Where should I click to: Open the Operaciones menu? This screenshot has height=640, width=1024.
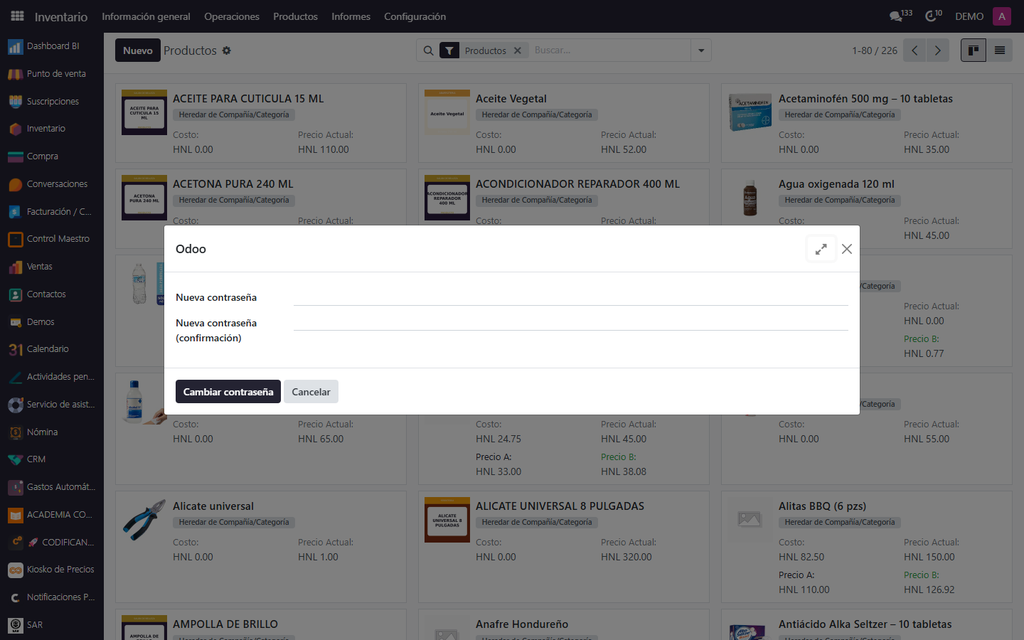(232, 16)
